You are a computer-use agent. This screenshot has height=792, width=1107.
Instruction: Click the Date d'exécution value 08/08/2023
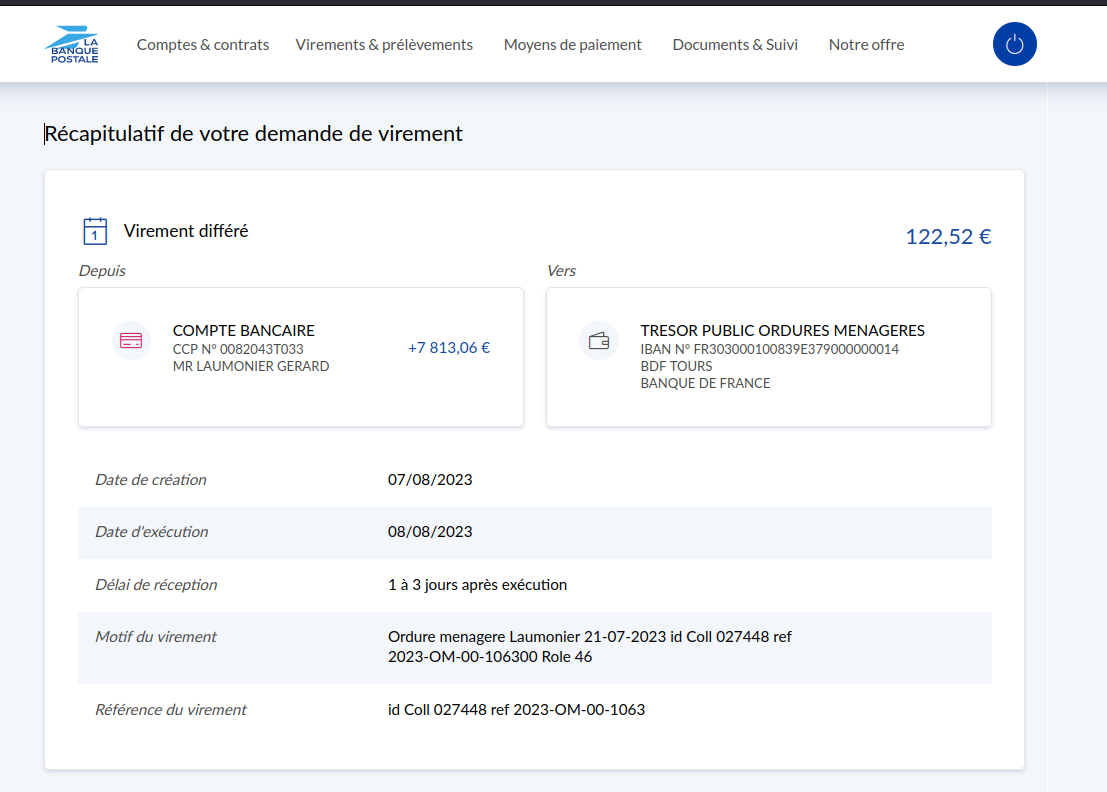coord(430,532)
